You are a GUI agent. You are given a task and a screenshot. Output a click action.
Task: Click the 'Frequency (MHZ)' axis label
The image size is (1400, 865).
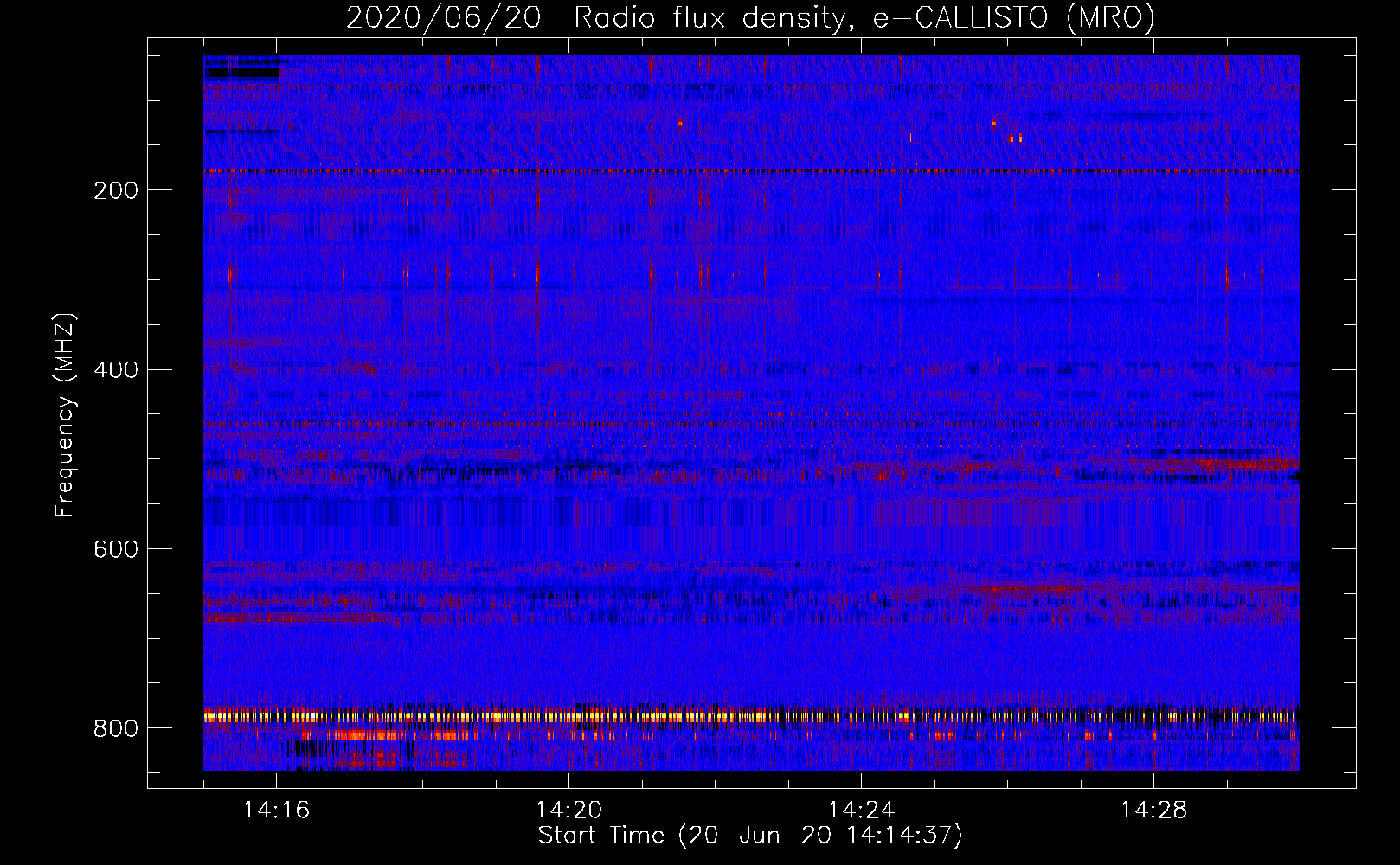[65, 414]
